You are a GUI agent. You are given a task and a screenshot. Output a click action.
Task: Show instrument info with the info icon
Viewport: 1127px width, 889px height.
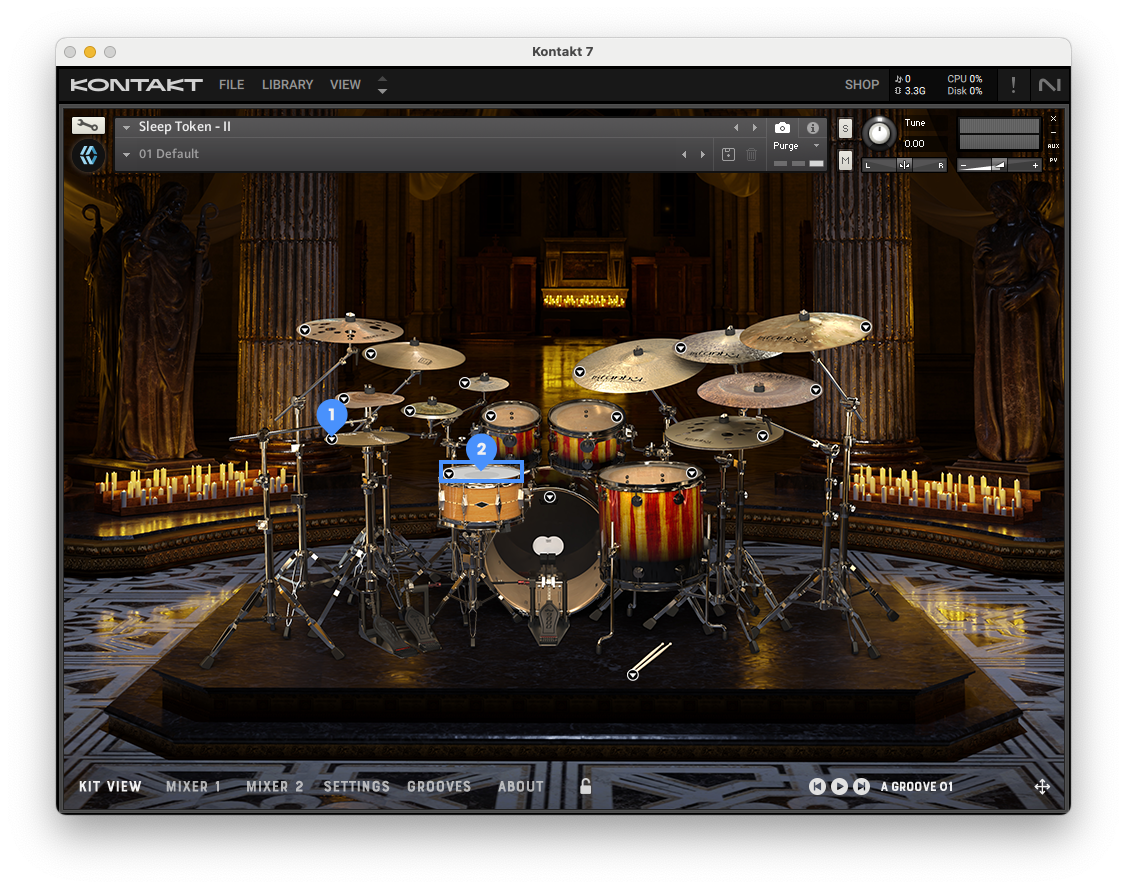tap(812, 128)
